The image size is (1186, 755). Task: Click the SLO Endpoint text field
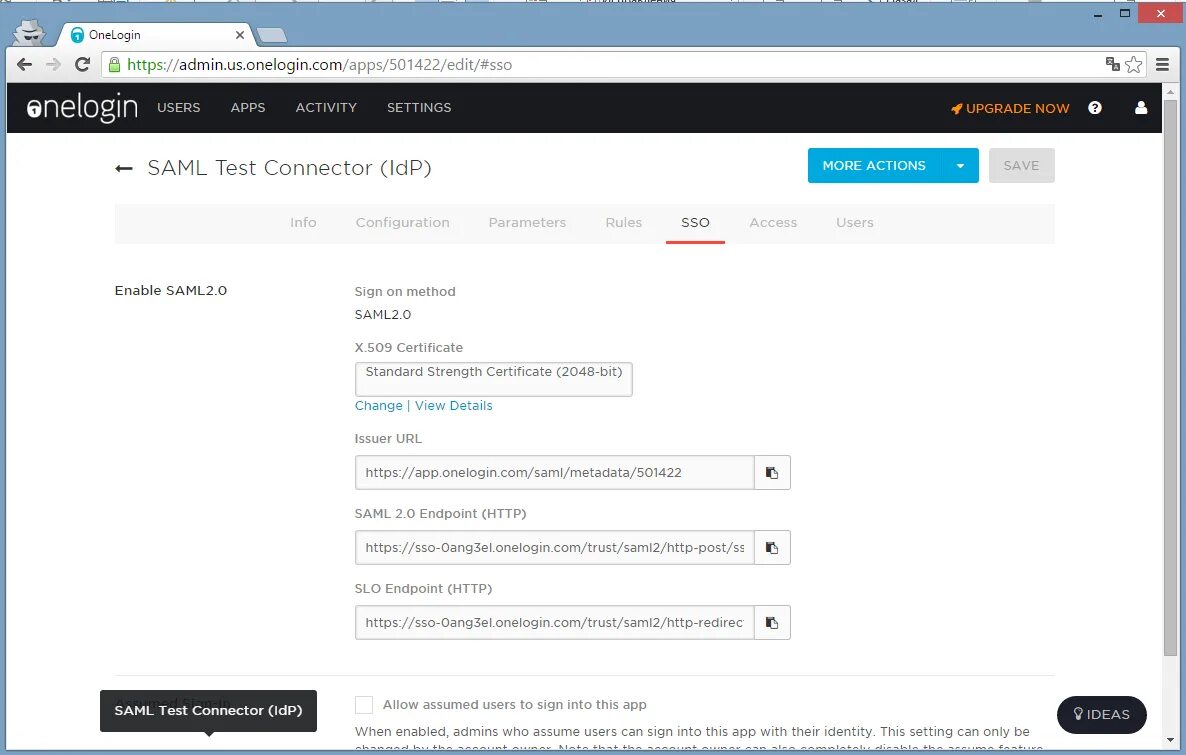click(x=554, y=623)
